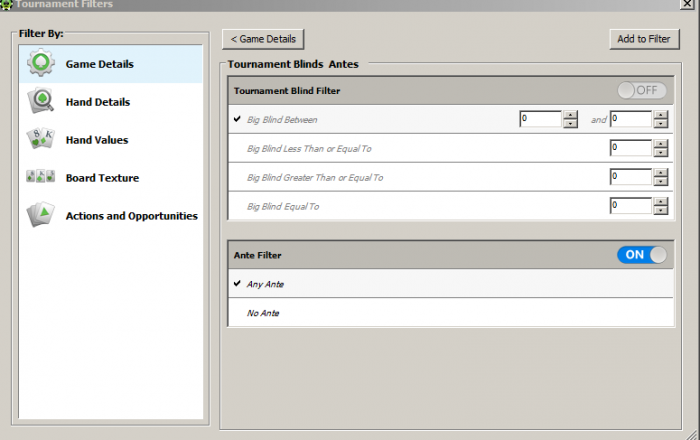Screen dimensions: 700x440
Task: Increase the Big Blind Equal To value
Action: pyautogui.click(x=661, y=201)
